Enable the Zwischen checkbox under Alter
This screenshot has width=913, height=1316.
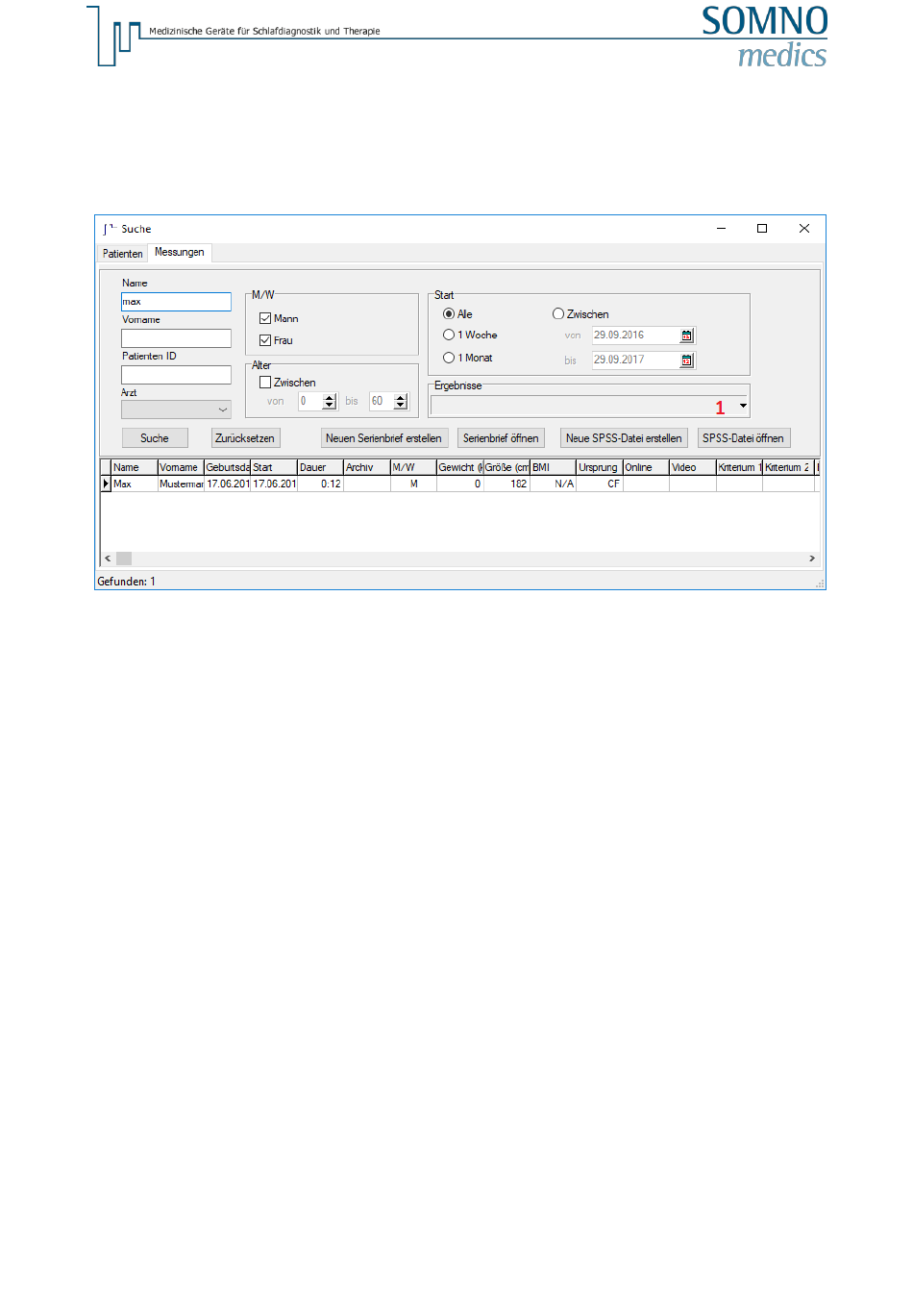(265, 383)
